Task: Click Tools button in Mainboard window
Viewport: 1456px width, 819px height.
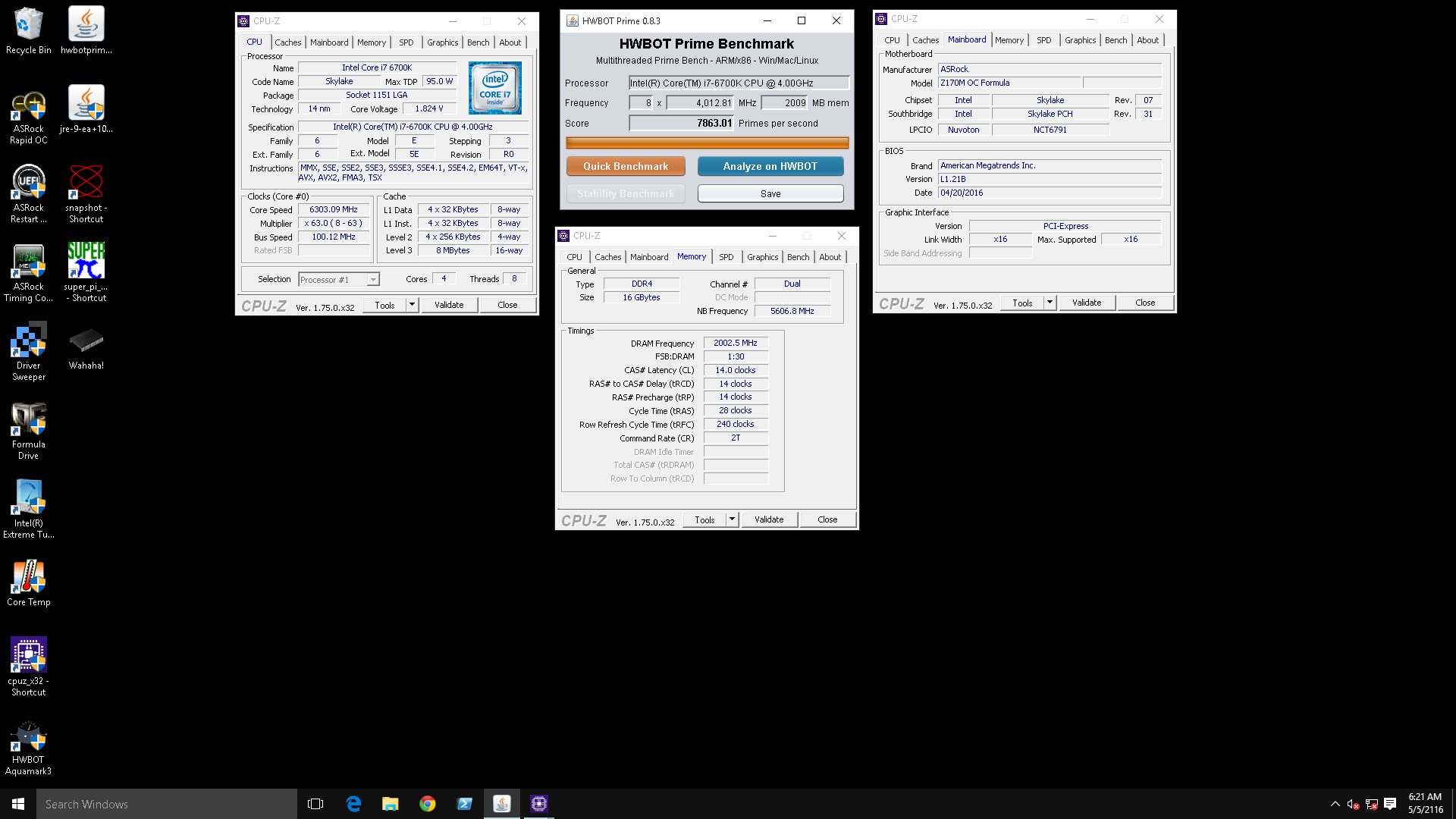Action: point(1022,303)
